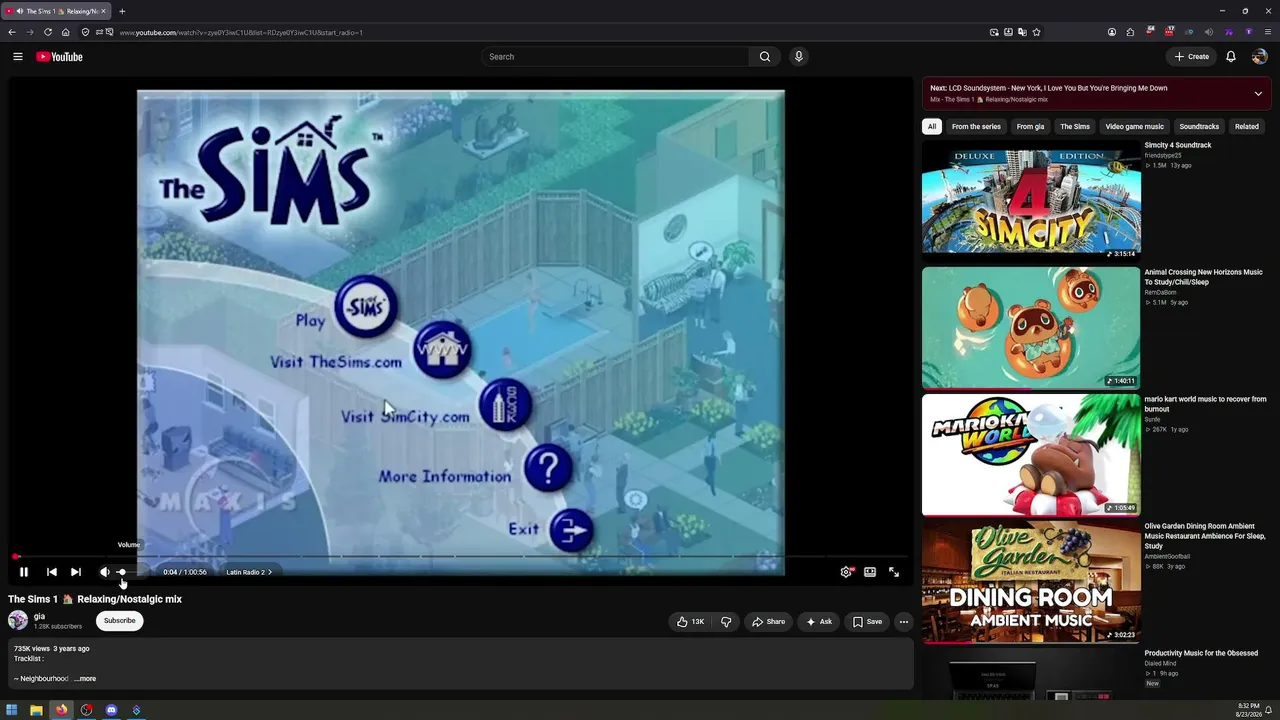This screenshot has width=1280, height=720.
Task: Pause the video
Action: [24, 572]
